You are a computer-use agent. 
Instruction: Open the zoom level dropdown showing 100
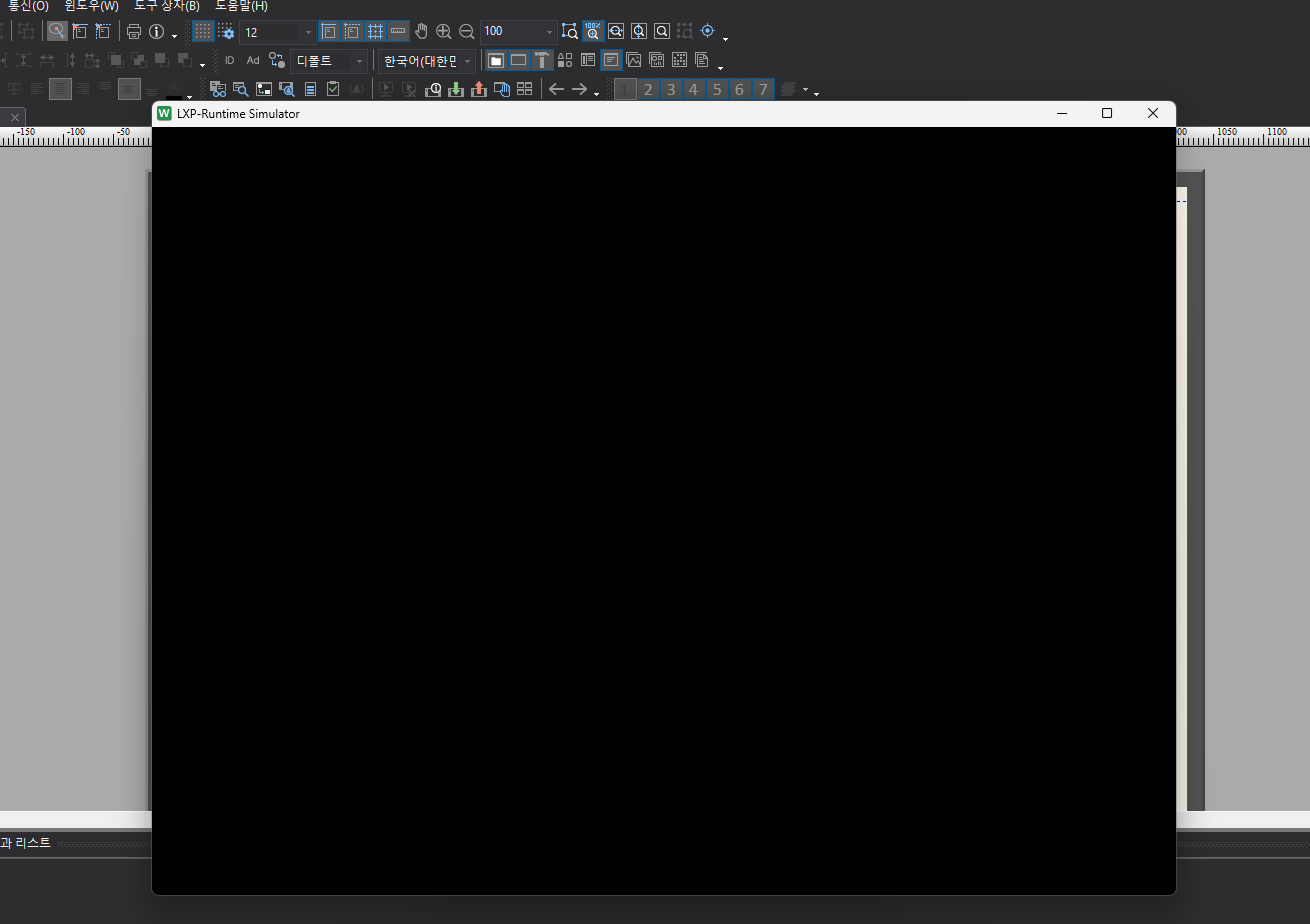(x=518, y=32)
